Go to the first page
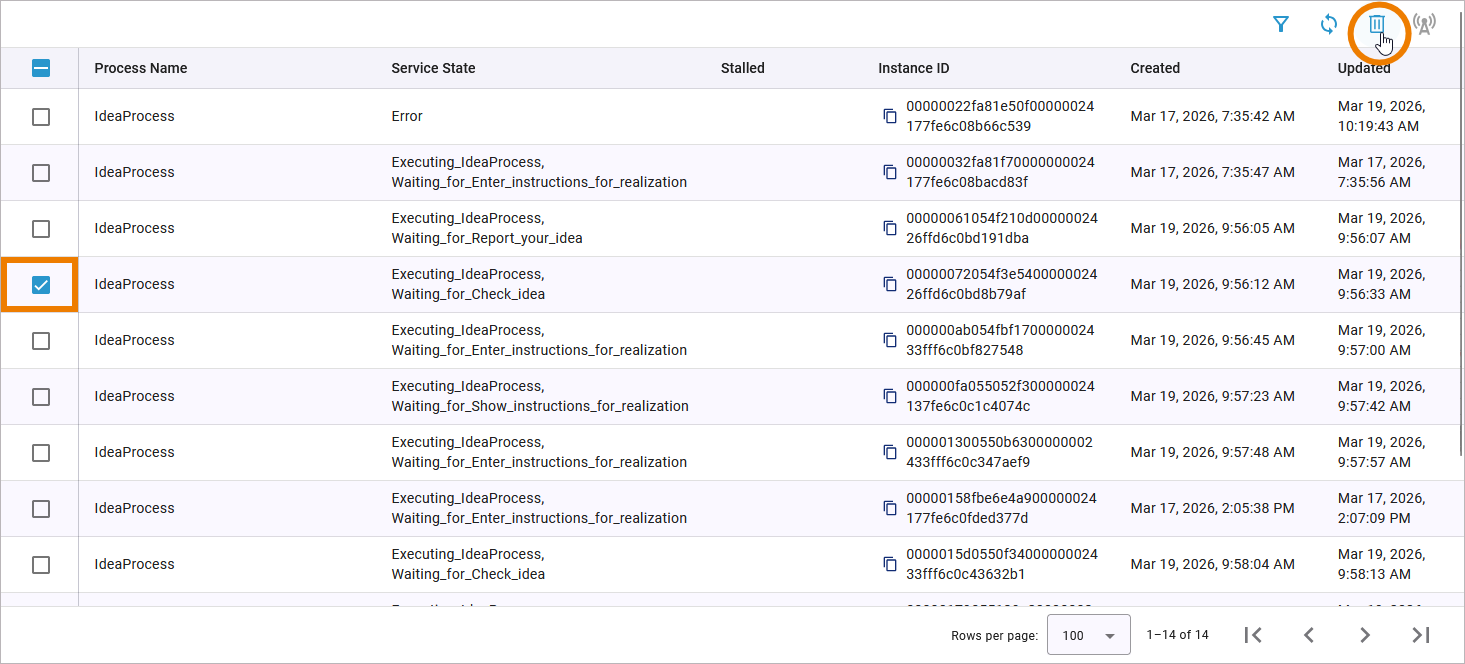 [x=1252, y=635]
